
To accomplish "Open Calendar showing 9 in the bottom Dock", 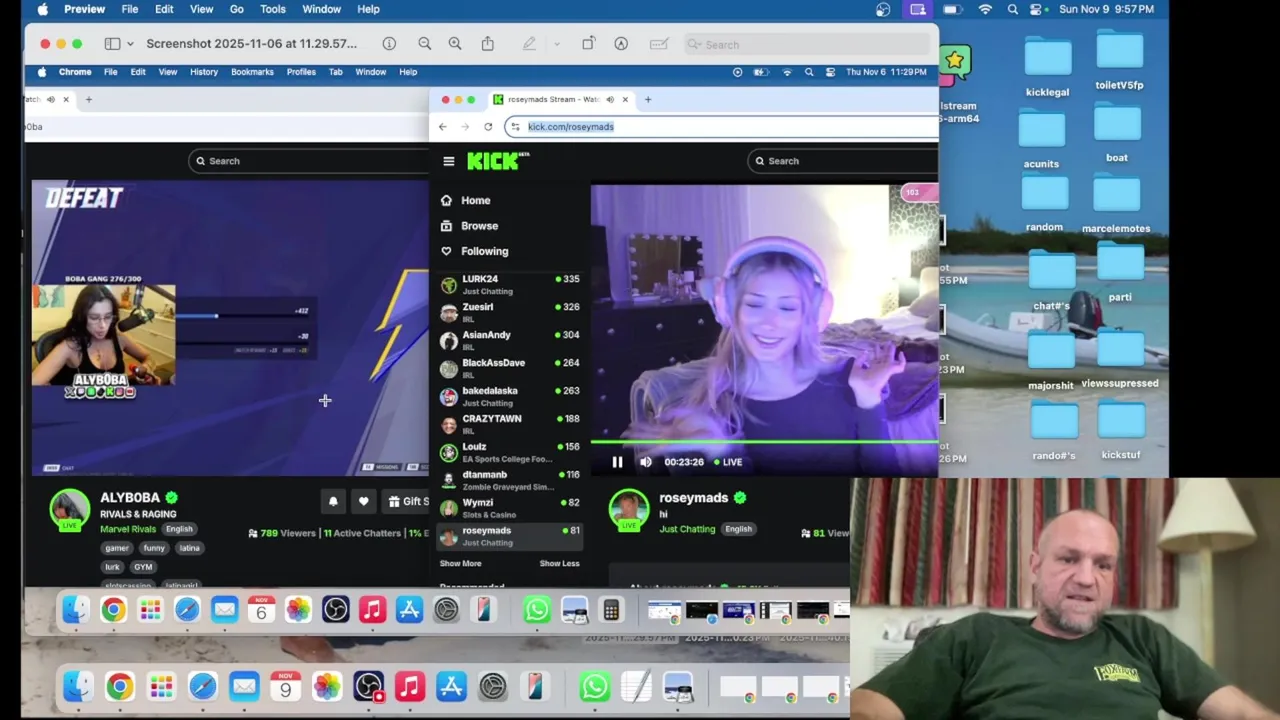I will [x=285, y=686].
